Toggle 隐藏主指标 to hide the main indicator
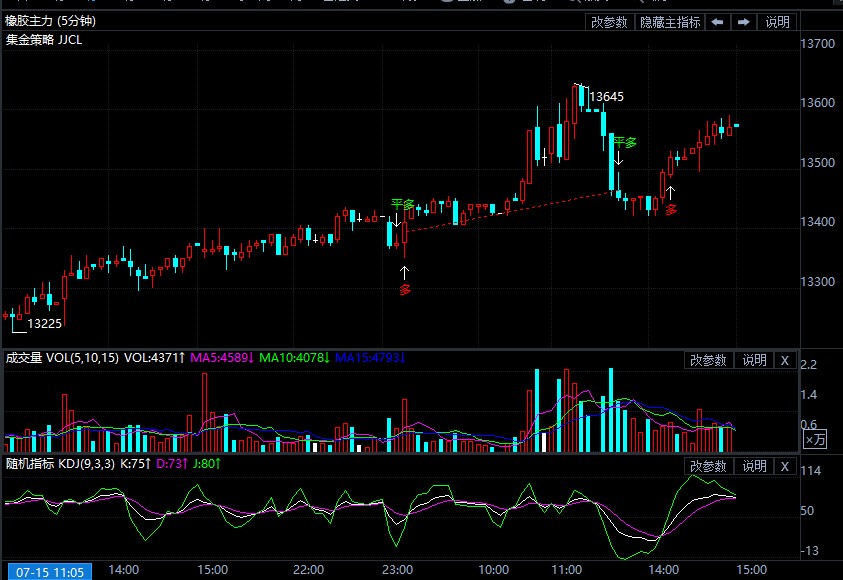This screenshot has width=843, height=580. (x=670, y=22)
